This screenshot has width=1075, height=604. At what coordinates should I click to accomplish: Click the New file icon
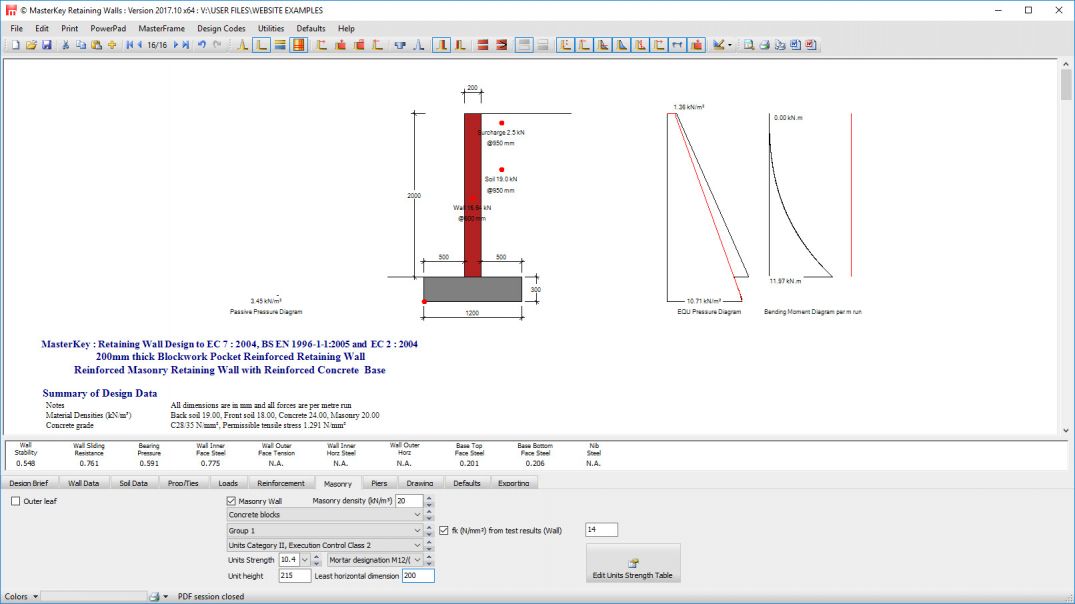tap(15, 45)
